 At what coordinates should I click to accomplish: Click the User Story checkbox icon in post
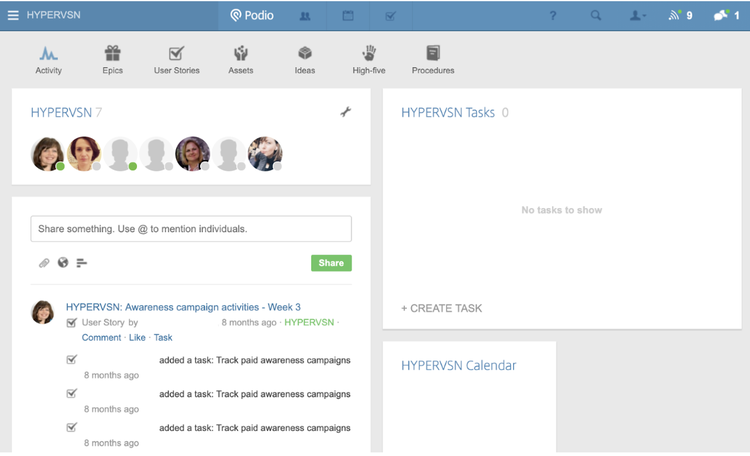tap(72, 323)
